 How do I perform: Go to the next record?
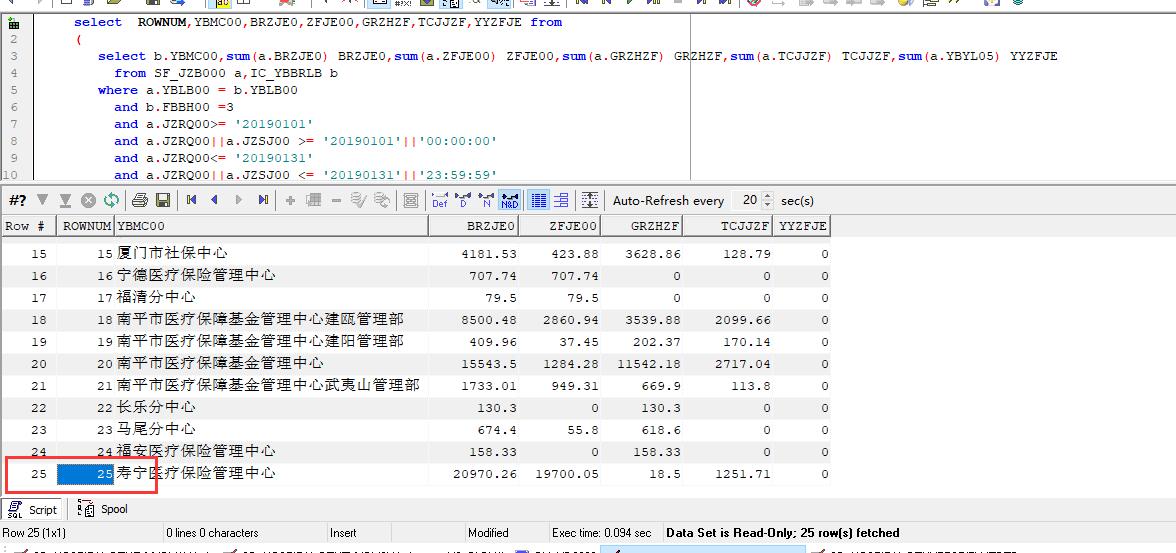[238, 200]
